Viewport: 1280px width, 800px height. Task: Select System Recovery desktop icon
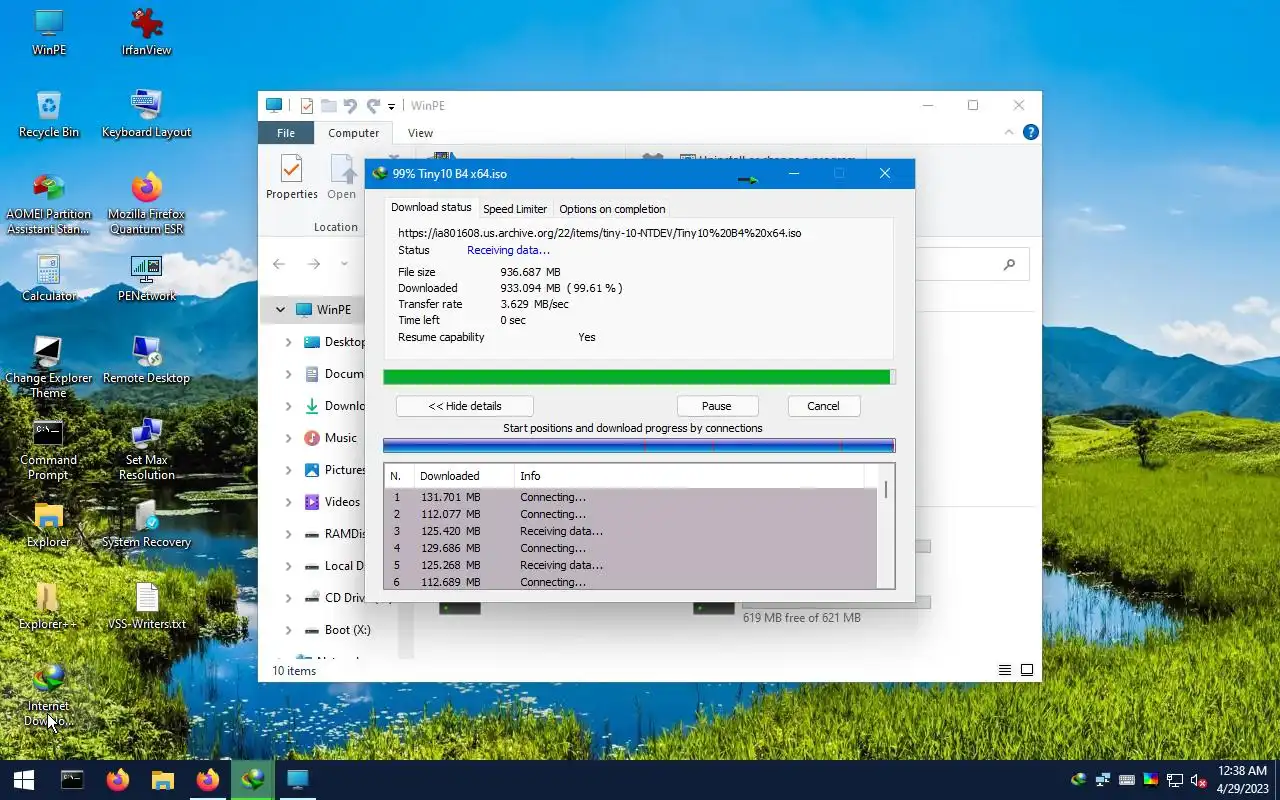pyautogui.click(x=146, y=524)
